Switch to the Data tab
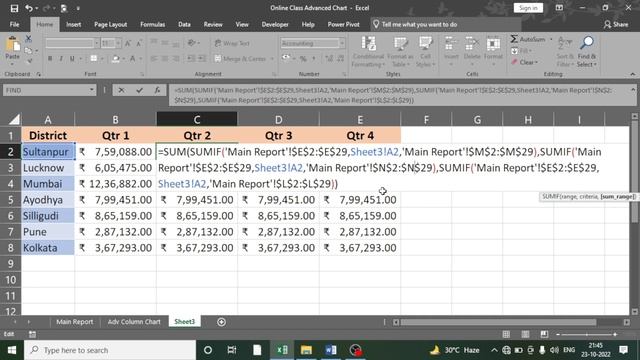 pyautogui.click(x=184, y=24)
